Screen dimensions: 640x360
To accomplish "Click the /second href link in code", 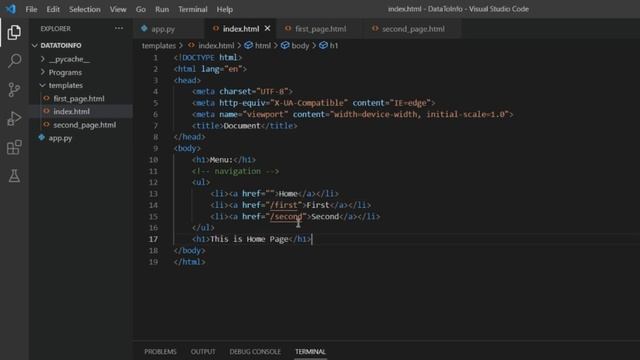I will click(x=286, y=216).
